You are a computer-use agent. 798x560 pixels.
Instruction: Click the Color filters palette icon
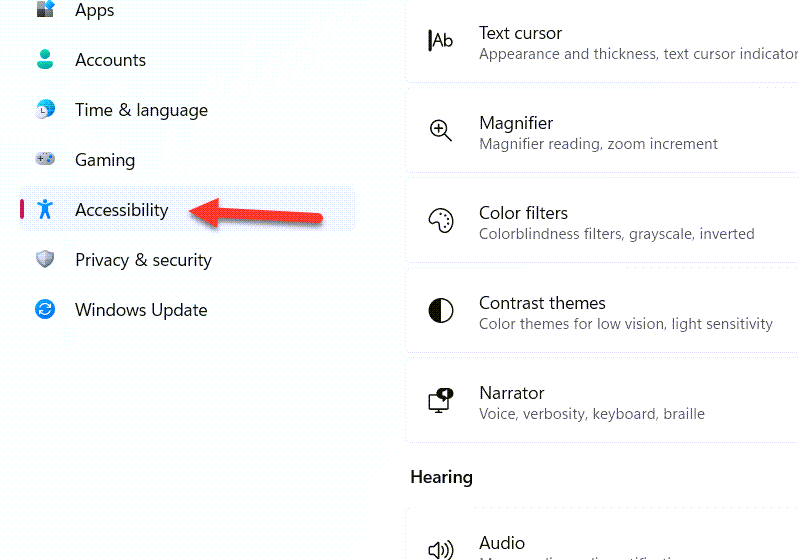tap(441, 221)
